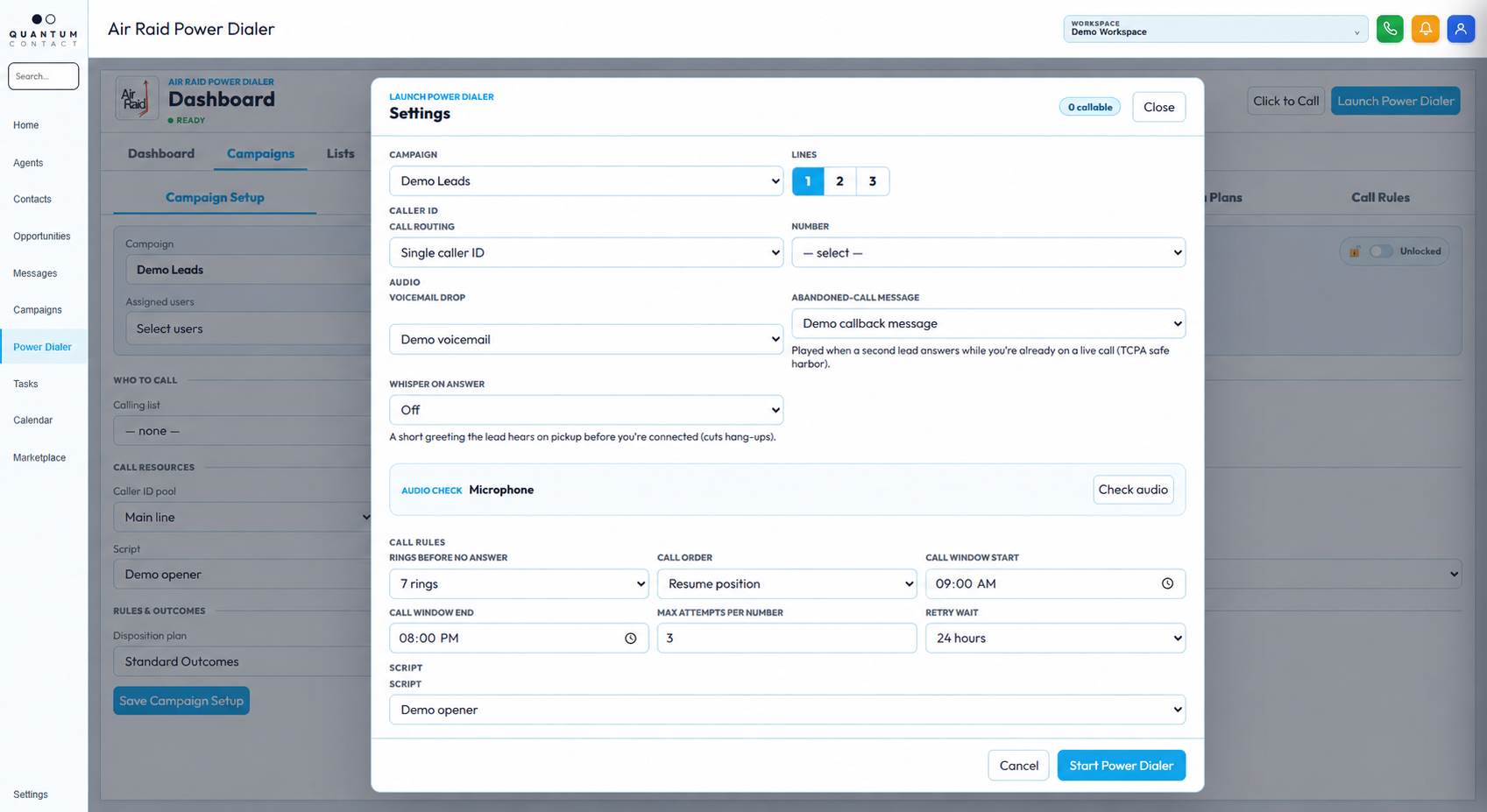Open time picker for Call Window Start
Screen dimensions: 1487x812
pos(1167,583)
